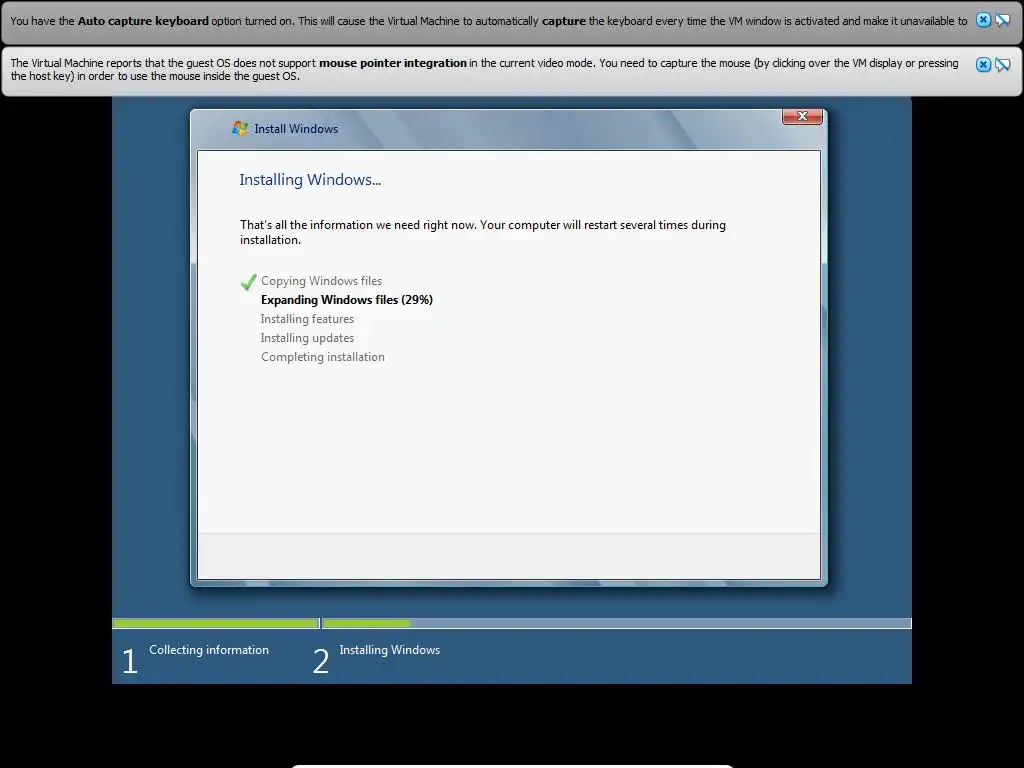Dismiss the Auto capture keyboard notification
Viewport: 1024px width, 768px height.
983,20
